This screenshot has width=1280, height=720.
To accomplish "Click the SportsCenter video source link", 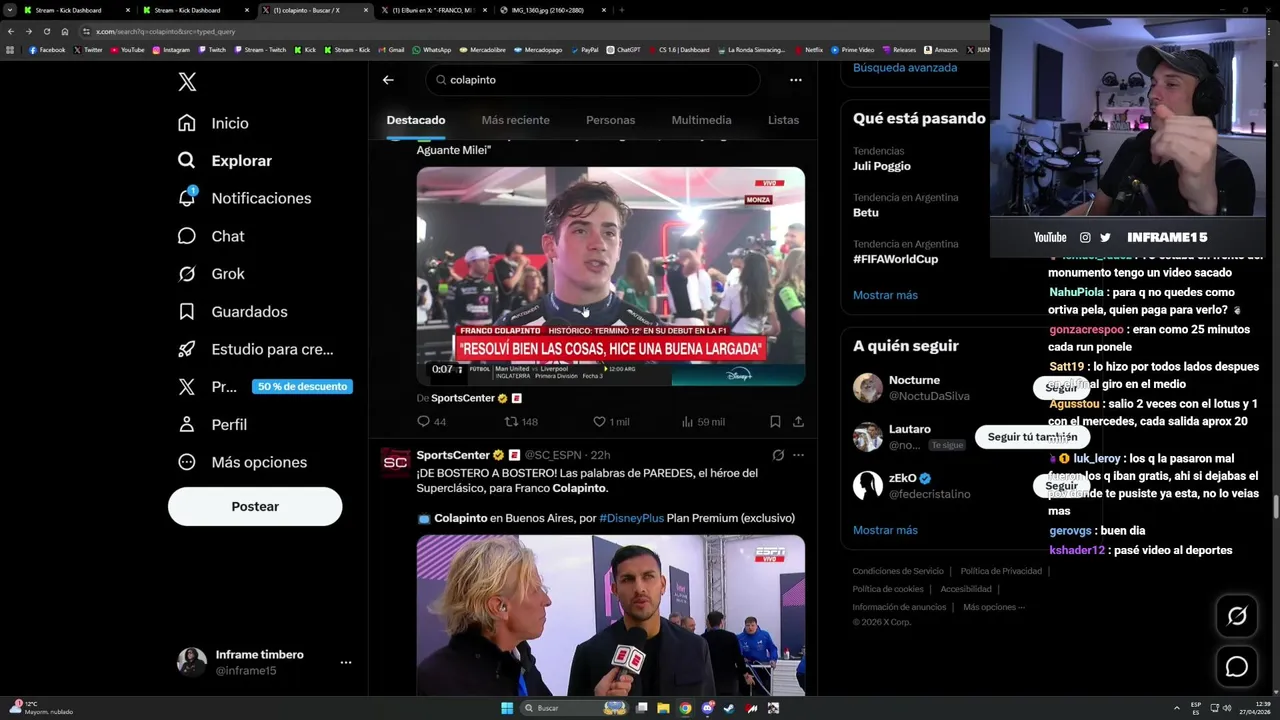I will (x=462, y=398).
